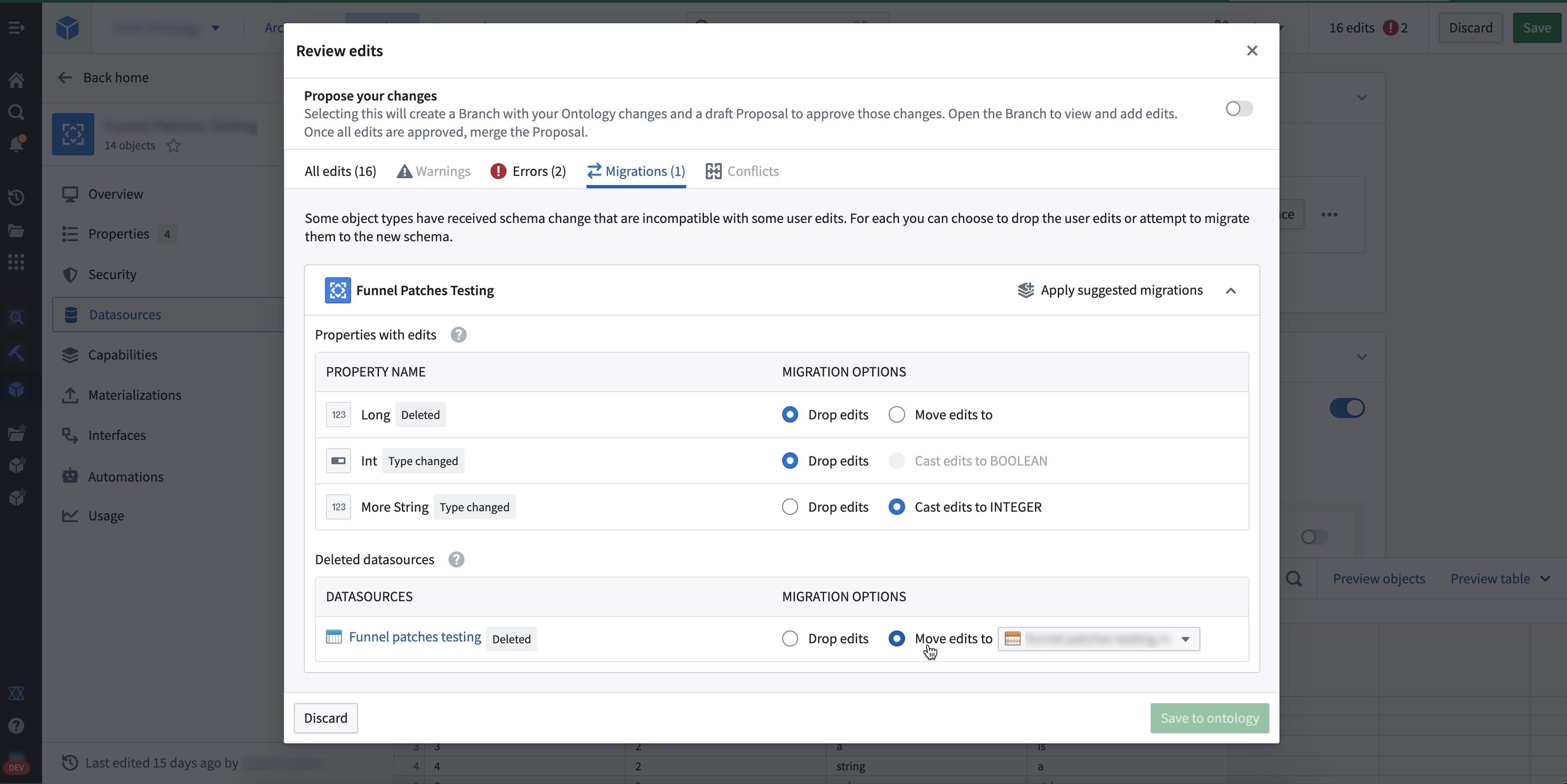Screen dimensions: 1567x784
Task: Select Move edits to for Long property
Action: click(x=897, y=414)
